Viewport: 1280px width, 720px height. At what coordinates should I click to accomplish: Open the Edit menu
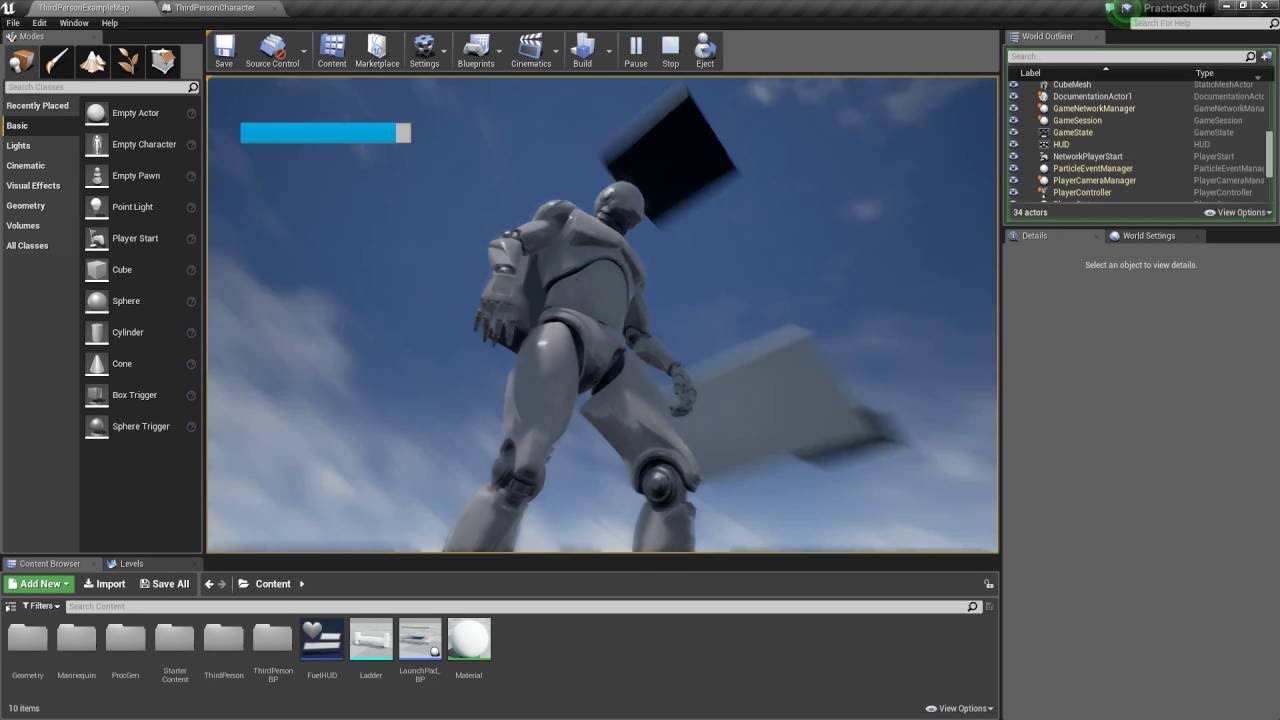(39, 23)
